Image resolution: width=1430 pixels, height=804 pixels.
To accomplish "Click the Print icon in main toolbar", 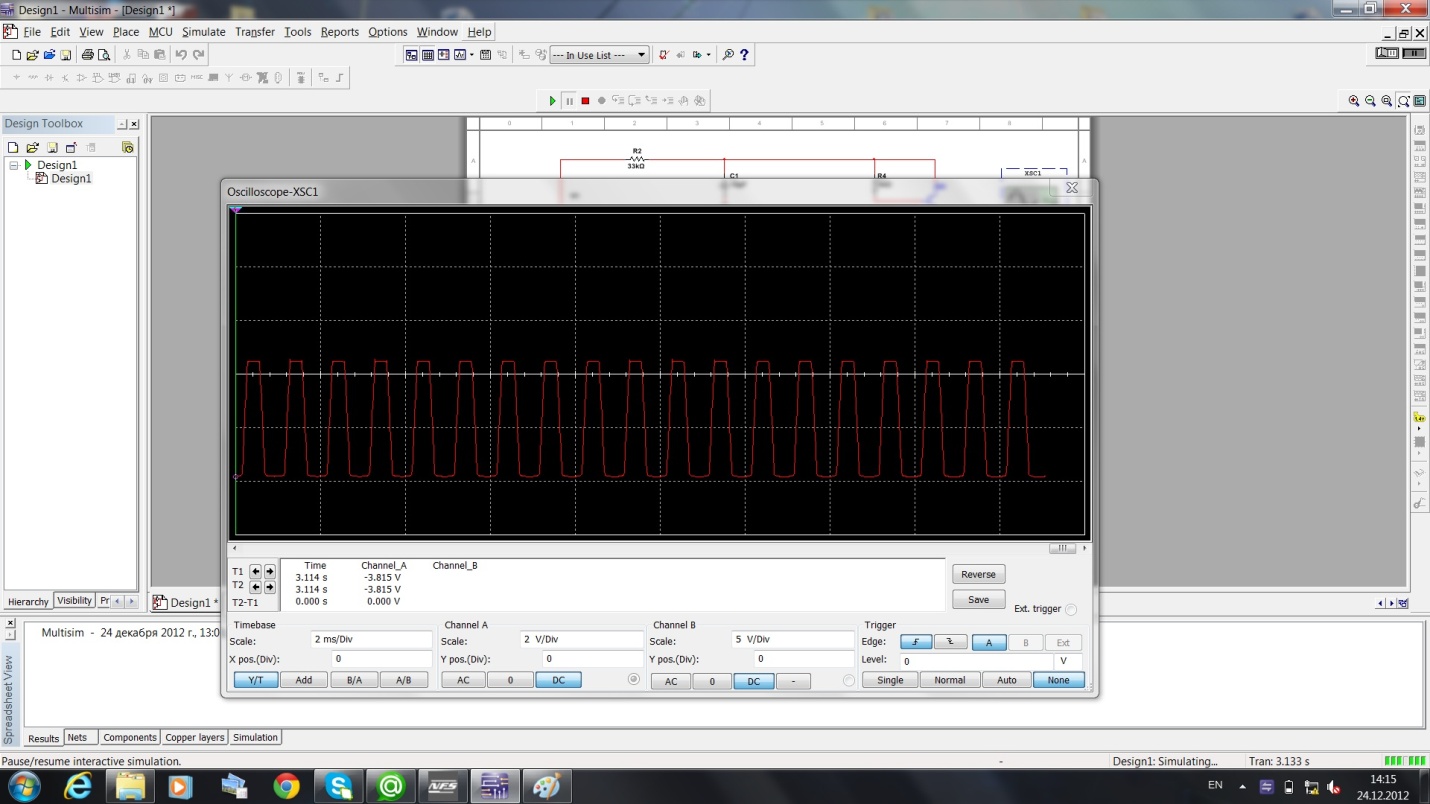I will pos(87,55).
